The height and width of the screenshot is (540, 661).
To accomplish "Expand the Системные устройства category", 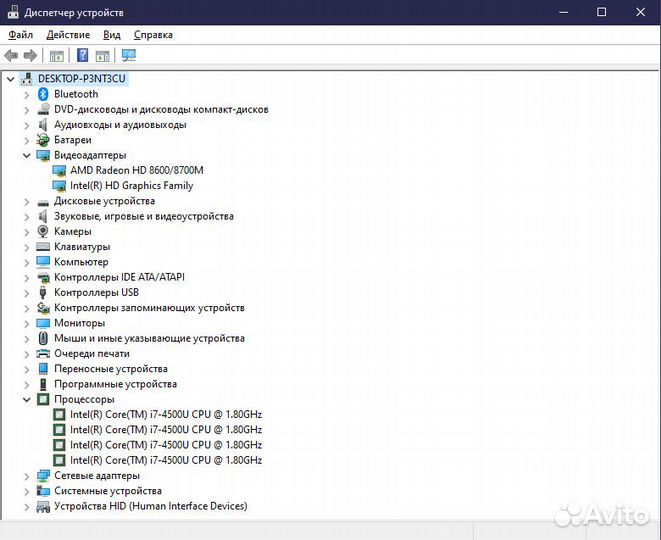I will (27, 491).
